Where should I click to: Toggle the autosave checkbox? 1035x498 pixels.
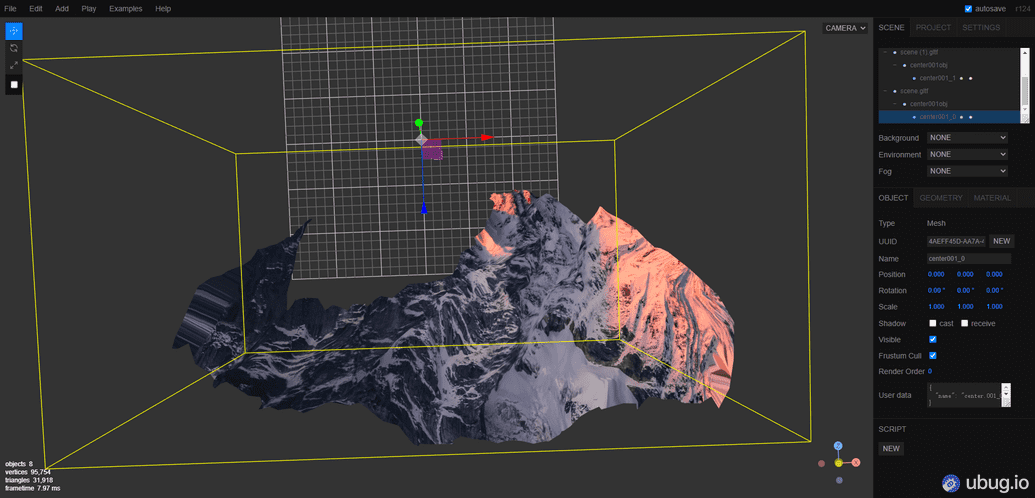[967, 9]
